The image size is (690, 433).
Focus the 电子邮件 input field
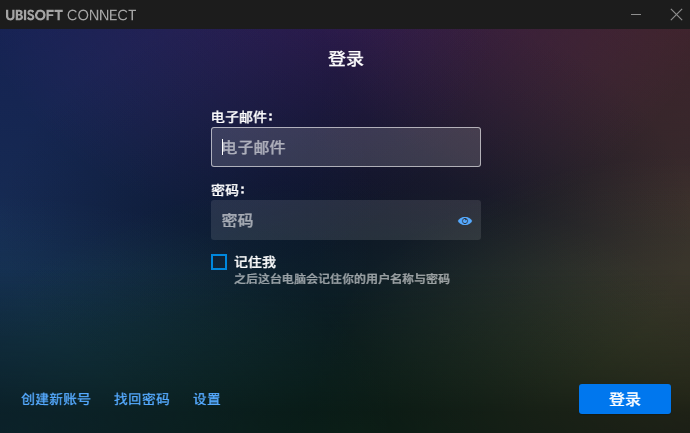tap(345, 147)
